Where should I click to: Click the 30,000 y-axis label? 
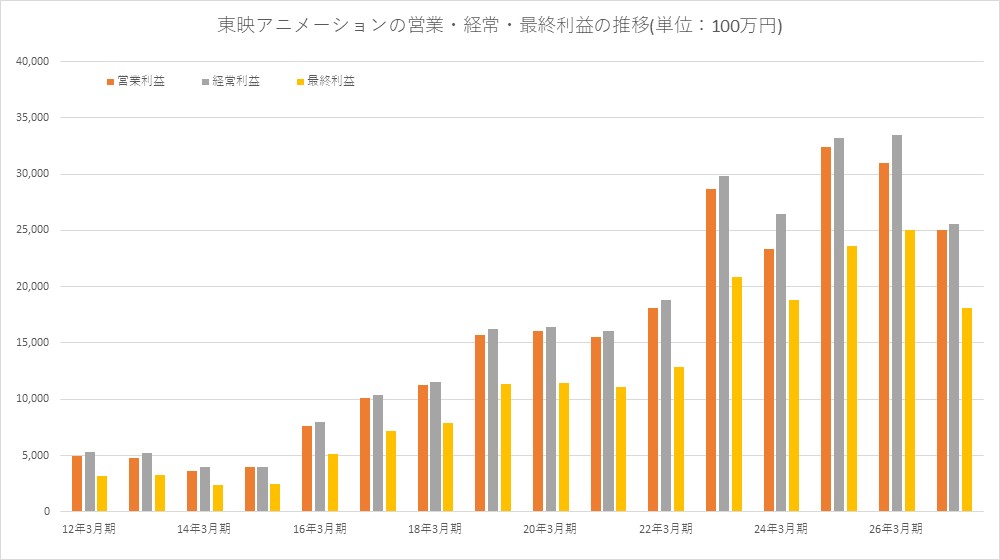pyautogui.click(x=33, y=173)
